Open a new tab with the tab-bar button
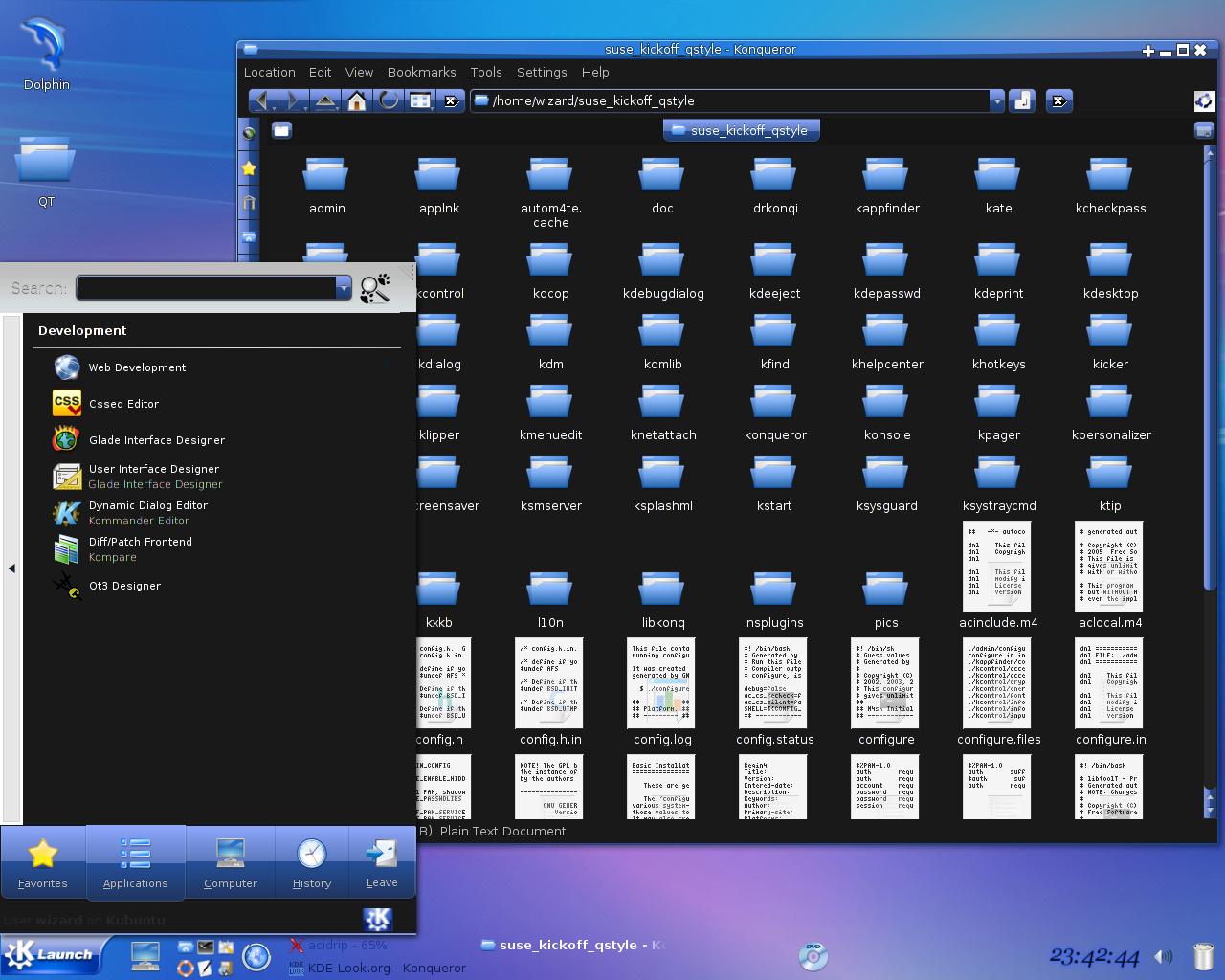The height and width of the screenshot is (980, 1225). click(x=281, y=130)
